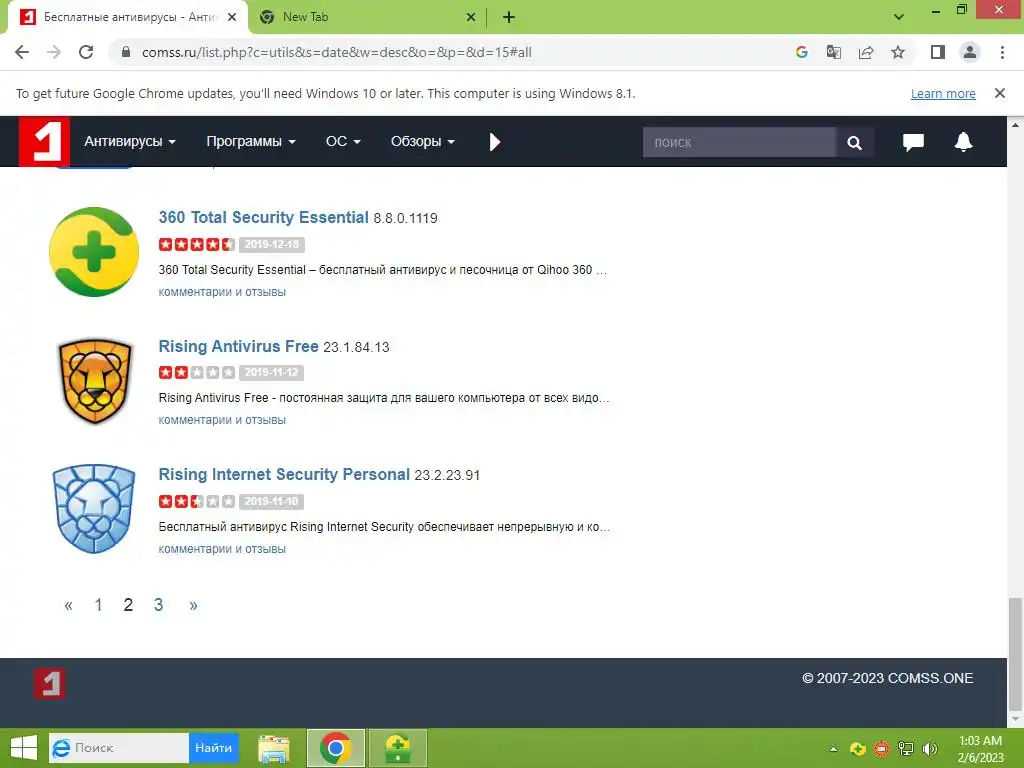1024x768 pixels.
Task: Open 360 Total Security Essential link
Action: click(263, 217)
